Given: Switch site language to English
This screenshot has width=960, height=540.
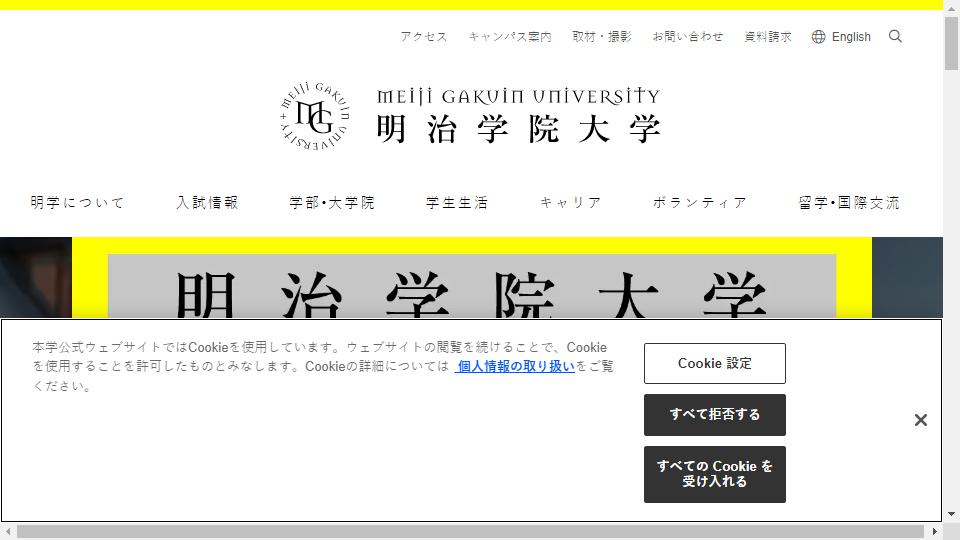Looking at the screenshot, I should click(850, 37).
